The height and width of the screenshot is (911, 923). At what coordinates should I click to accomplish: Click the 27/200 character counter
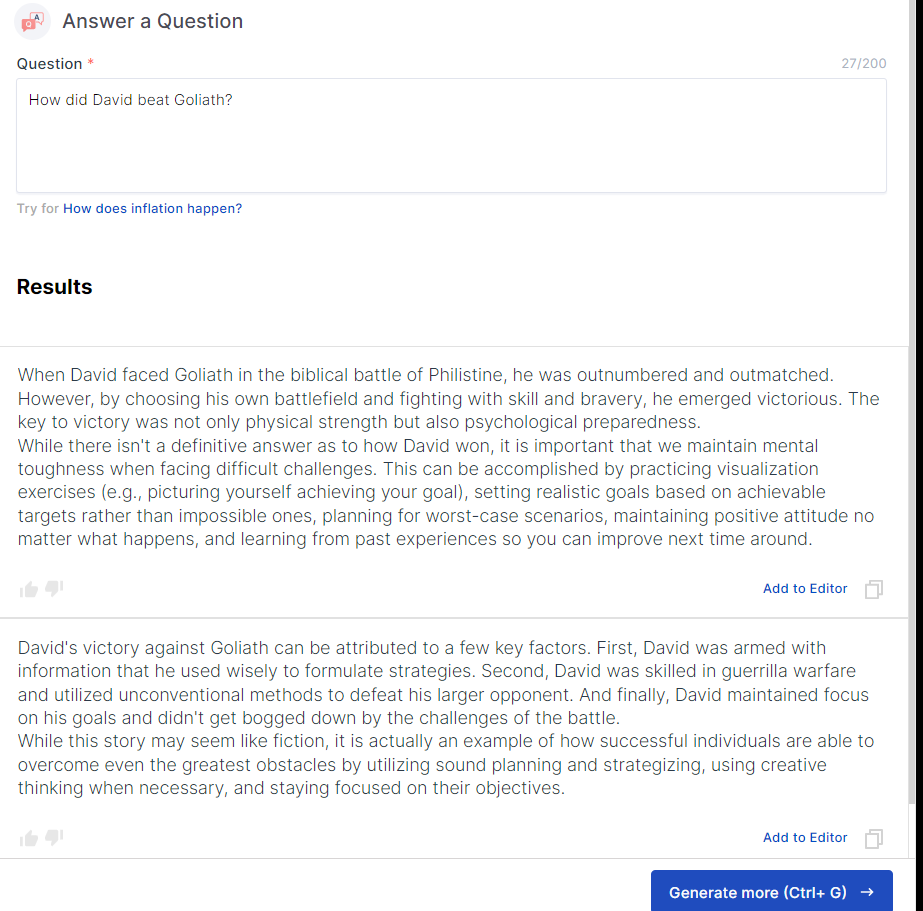tap(863, 64)
